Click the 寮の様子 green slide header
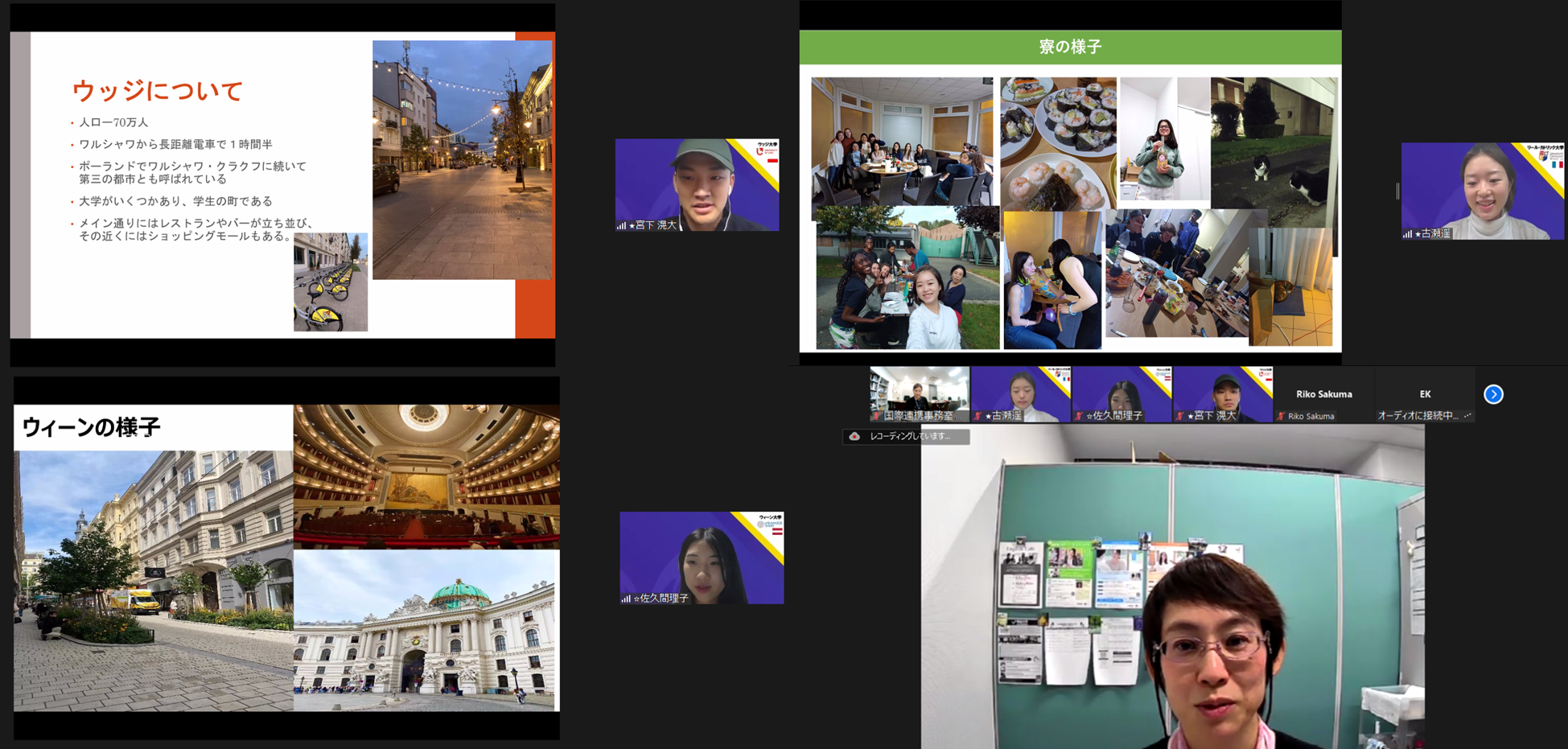 pyautogui.click(x=1069, y=47)
